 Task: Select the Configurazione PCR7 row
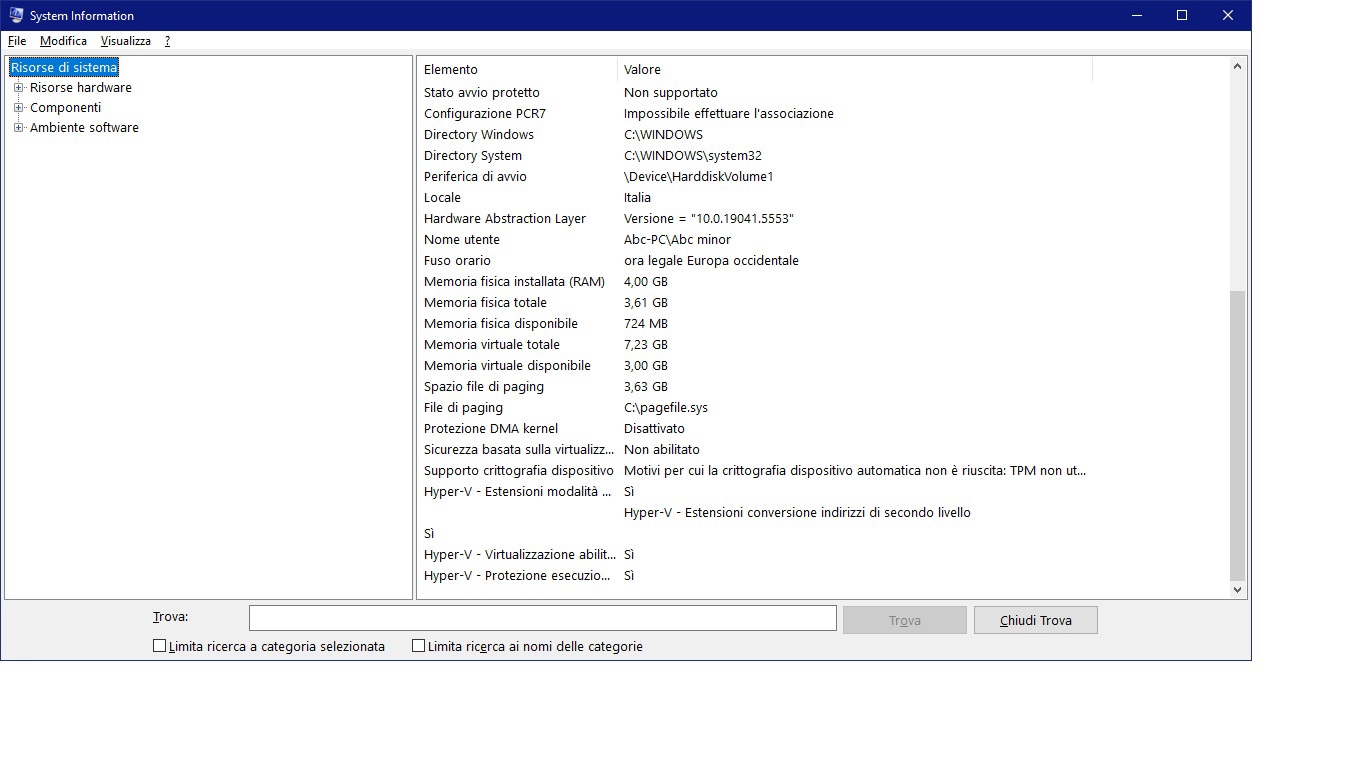(x=757, y=113)
